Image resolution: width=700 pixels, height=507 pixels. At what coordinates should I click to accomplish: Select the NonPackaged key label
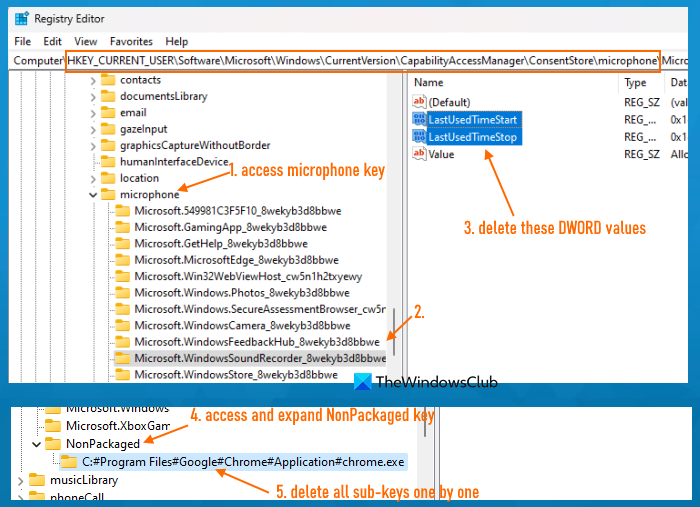pos(103,444)
